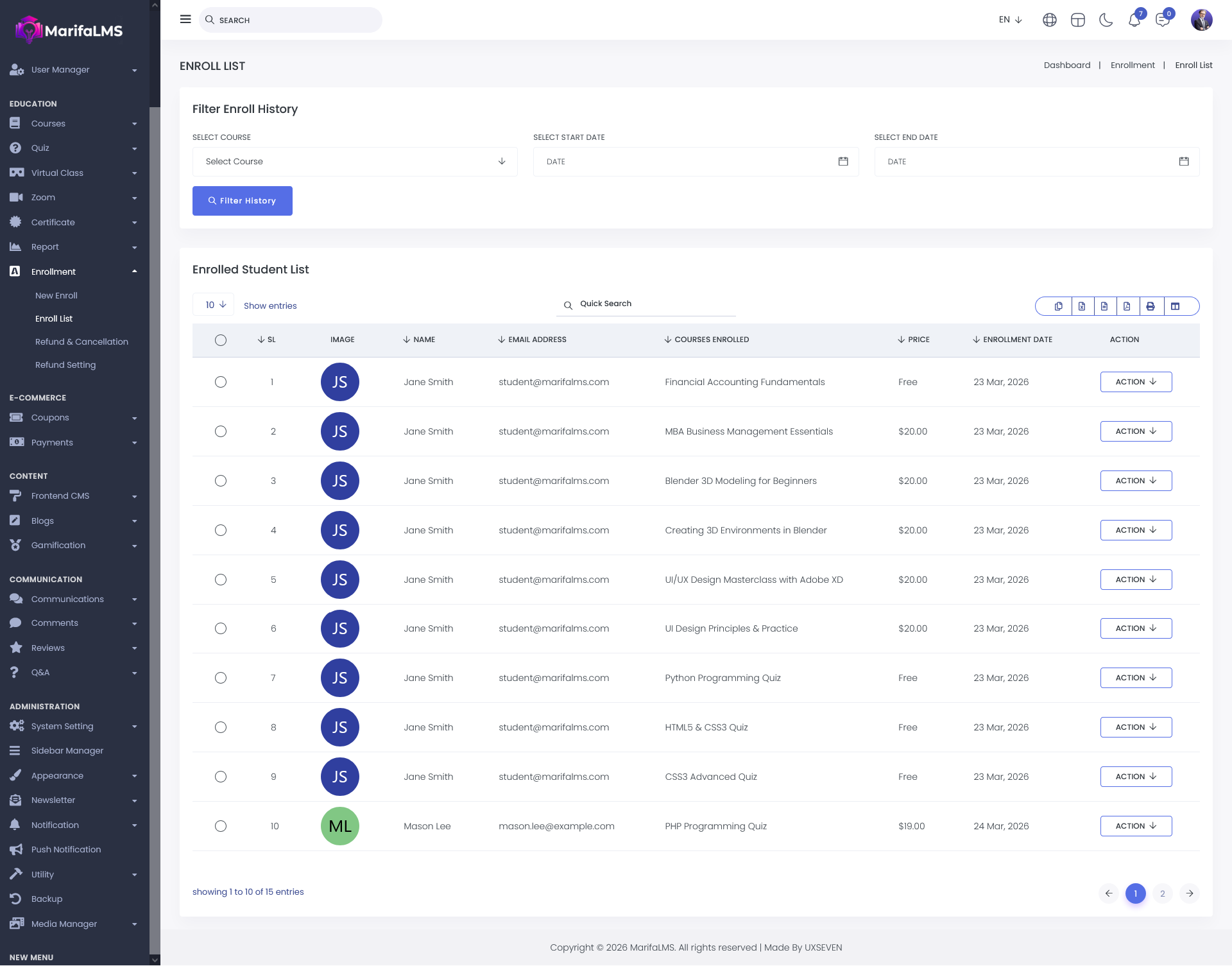Screen dimensions: 1232x966
Task: Open the ACTION dropdown for Mason Lee
Action: (1136, 826)
